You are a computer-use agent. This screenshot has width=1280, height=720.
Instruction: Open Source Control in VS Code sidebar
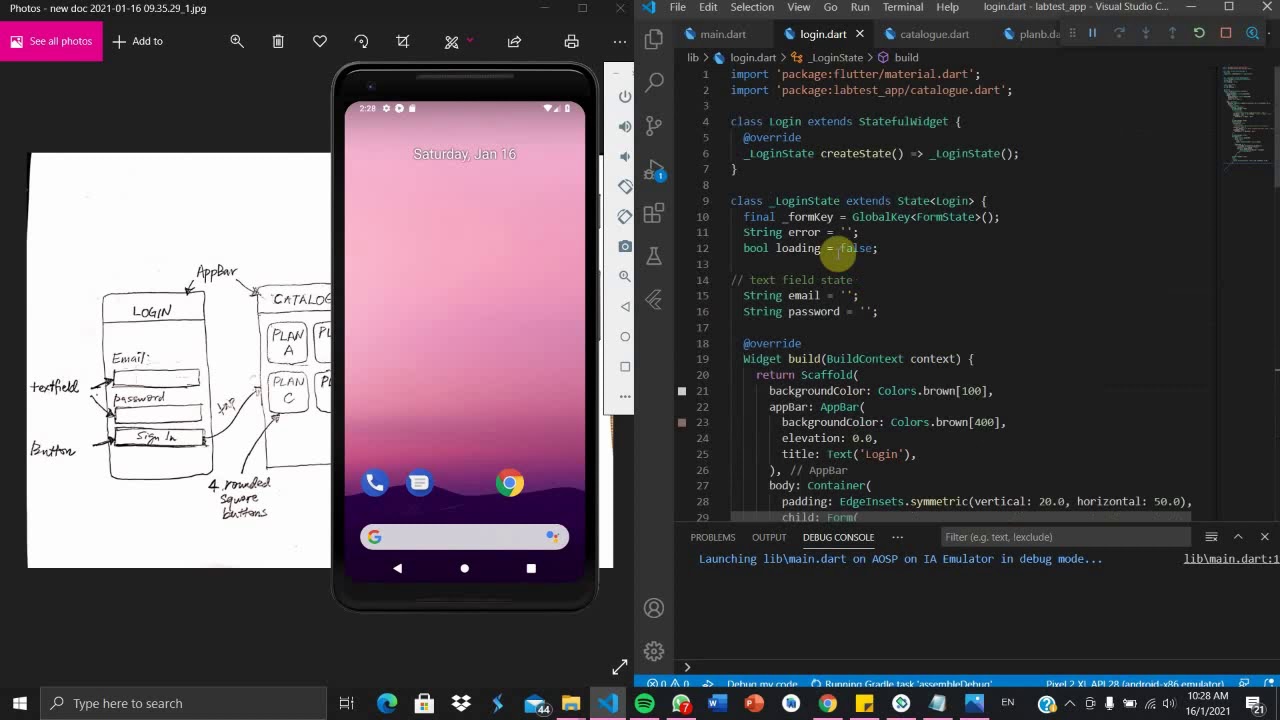[654, 126]
